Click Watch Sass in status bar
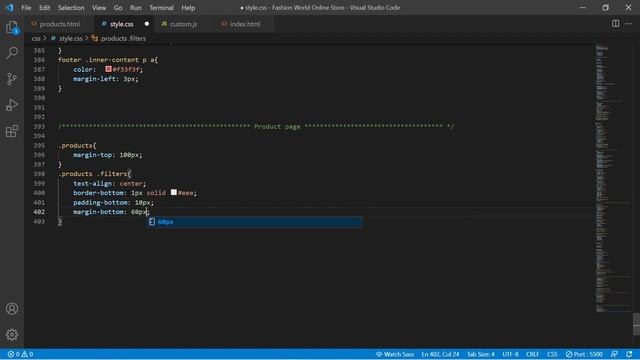 (395, 354)
